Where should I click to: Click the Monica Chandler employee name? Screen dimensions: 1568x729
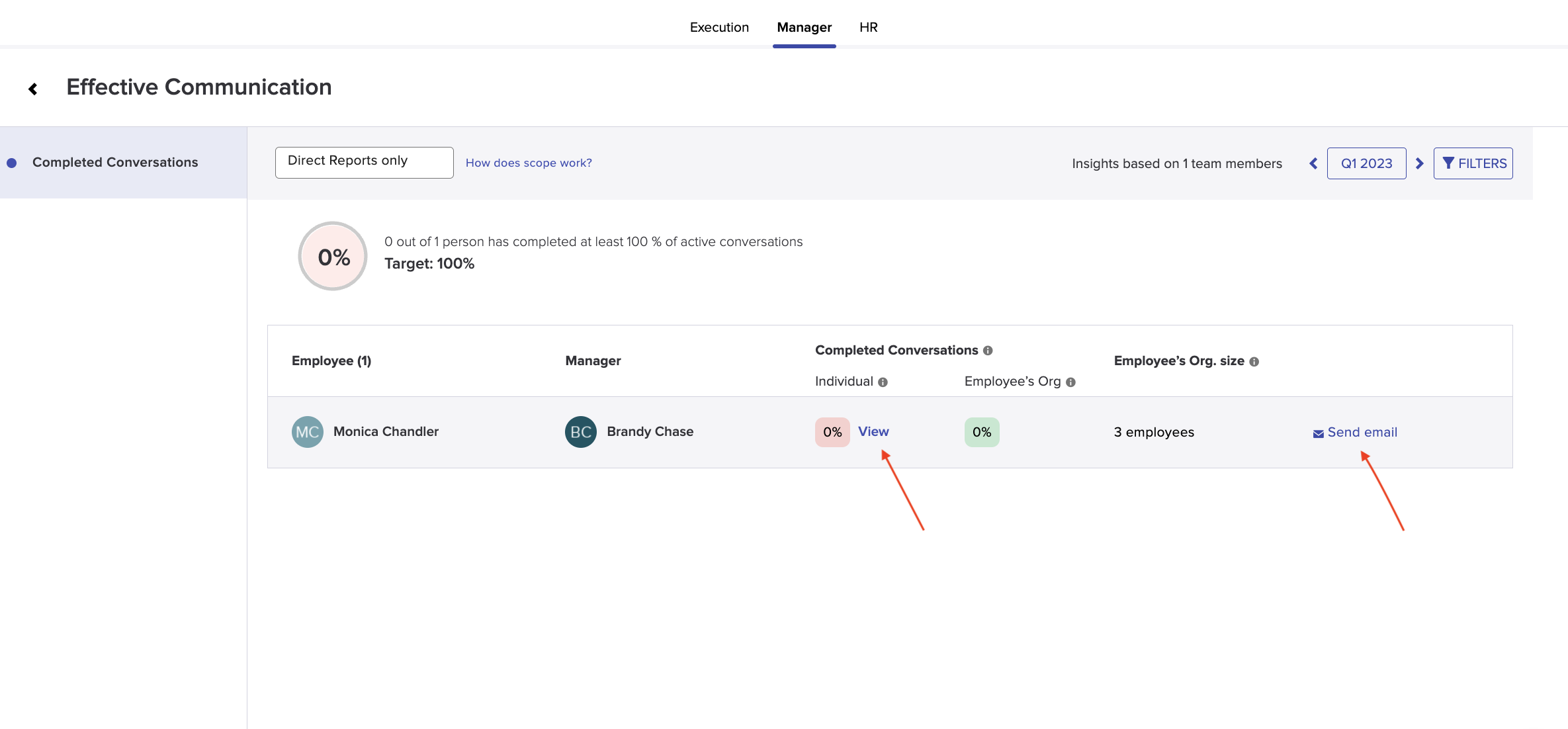click(386, 431)
